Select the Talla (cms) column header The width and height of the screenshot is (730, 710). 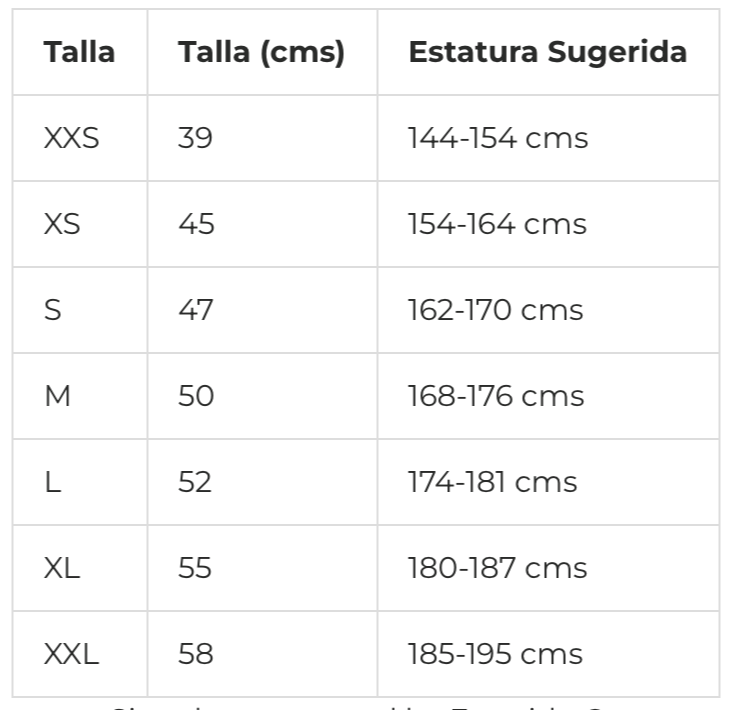[263, 52]
